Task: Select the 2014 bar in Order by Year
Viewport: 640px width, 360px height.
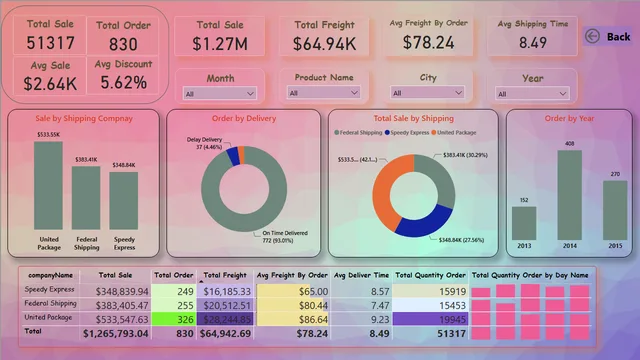Action: 570,195
